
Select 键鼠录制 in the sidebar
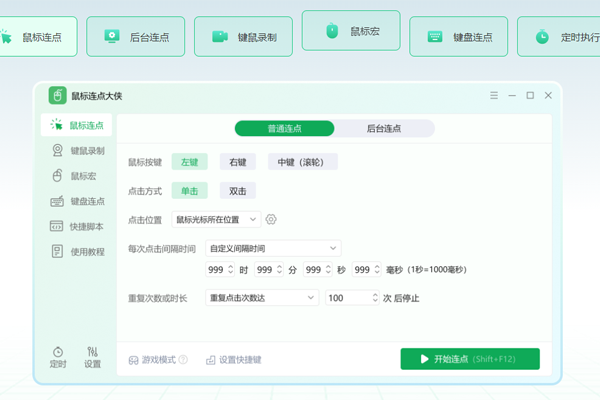pyautogui.click(x=76, y=150)
